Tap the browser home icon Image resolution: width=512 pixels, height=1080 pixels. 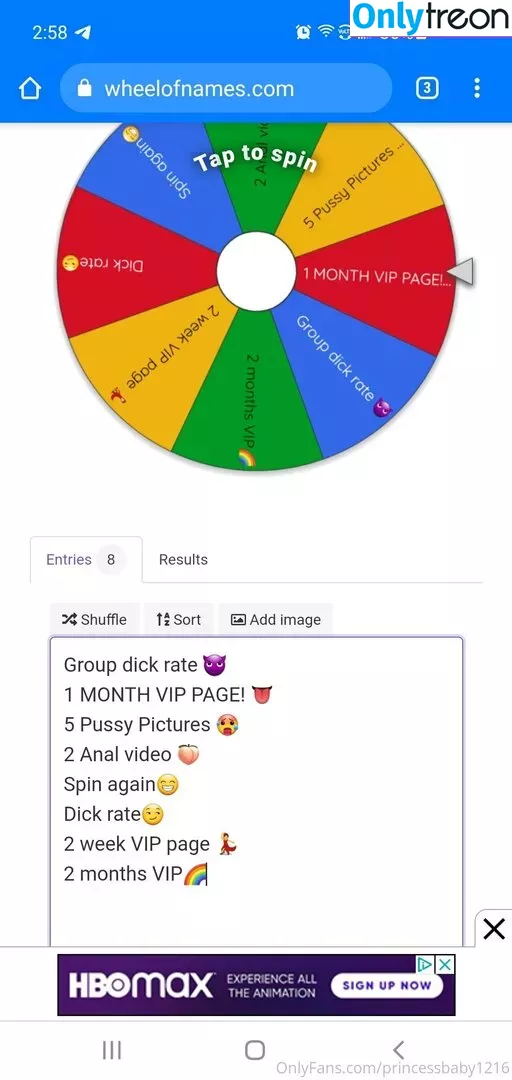(30, 88)
